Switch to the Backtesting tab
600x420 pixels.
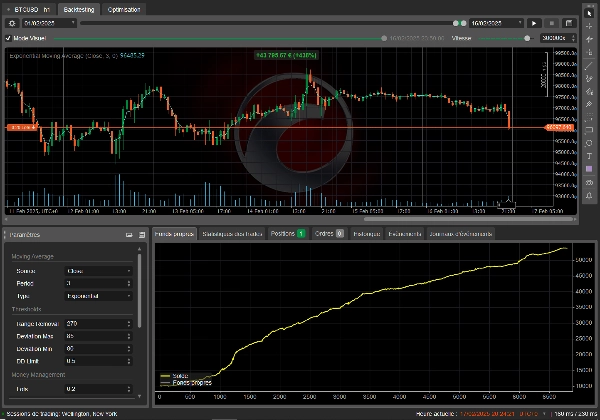79,10
